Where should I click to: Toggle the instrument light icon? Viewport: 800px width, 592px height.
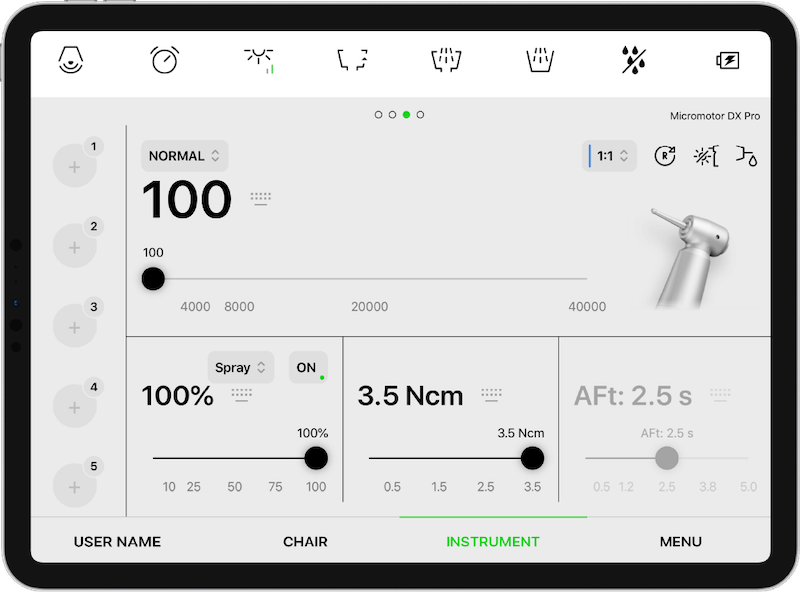[x=706, y=156]
